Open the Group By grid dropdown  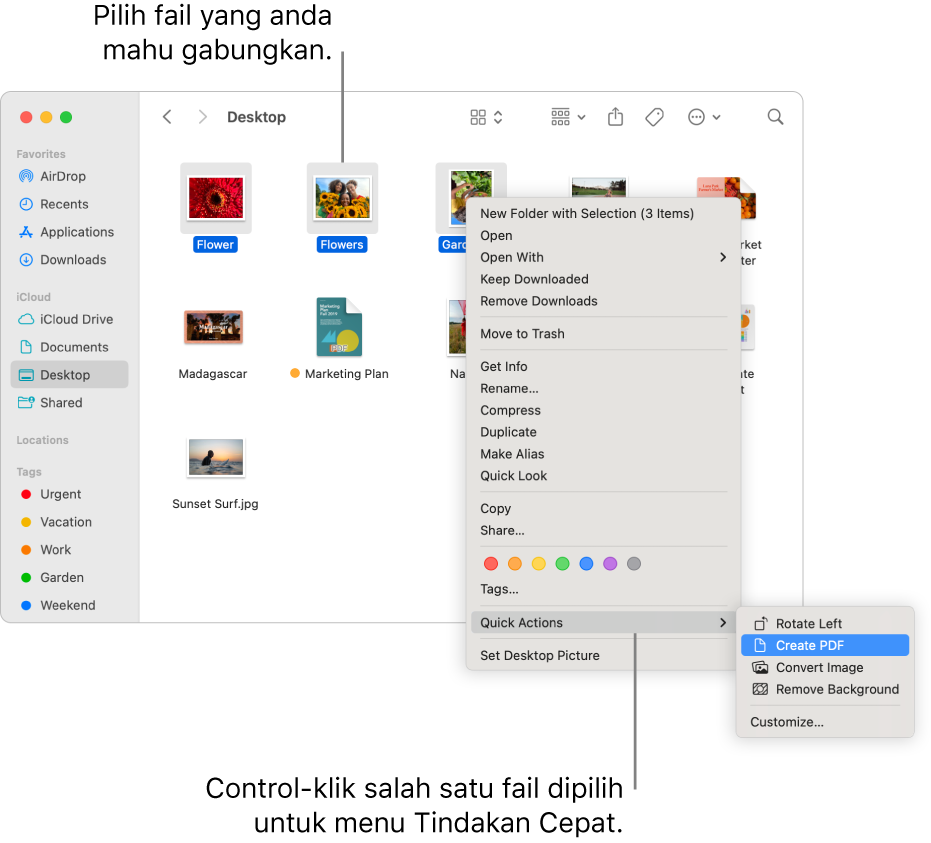pyautogui.click(x=568, y=117)
